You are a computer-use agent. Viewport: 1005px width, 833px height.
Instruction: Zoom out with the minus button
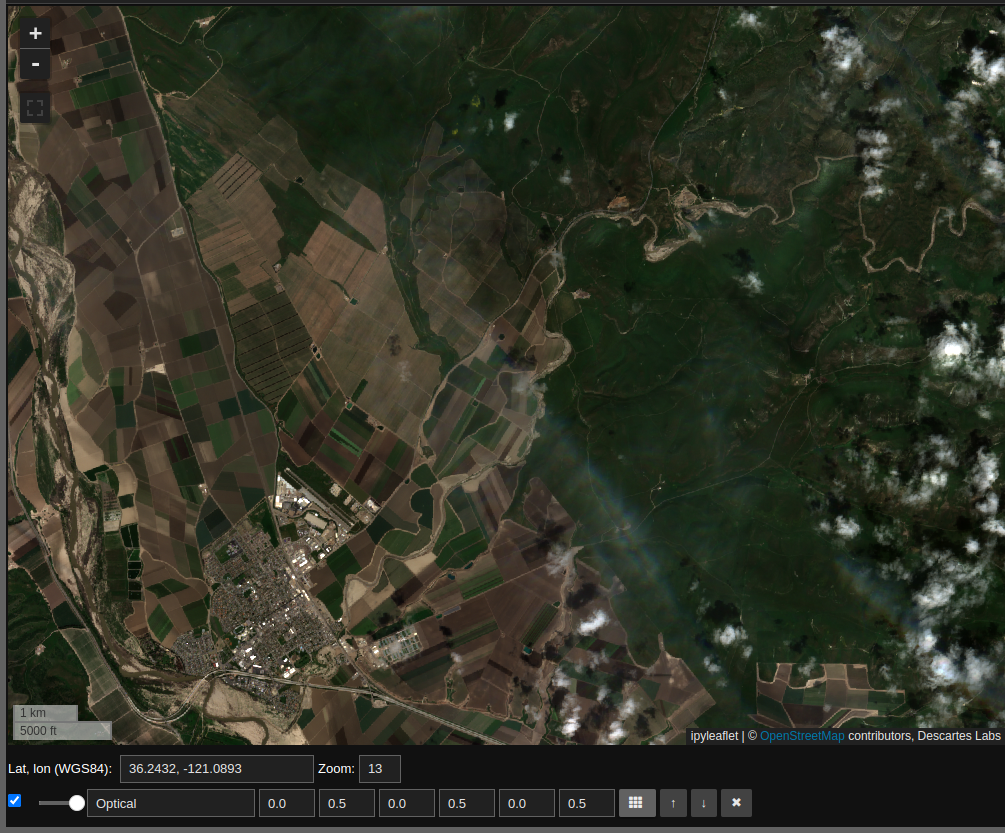coord(35,65)
